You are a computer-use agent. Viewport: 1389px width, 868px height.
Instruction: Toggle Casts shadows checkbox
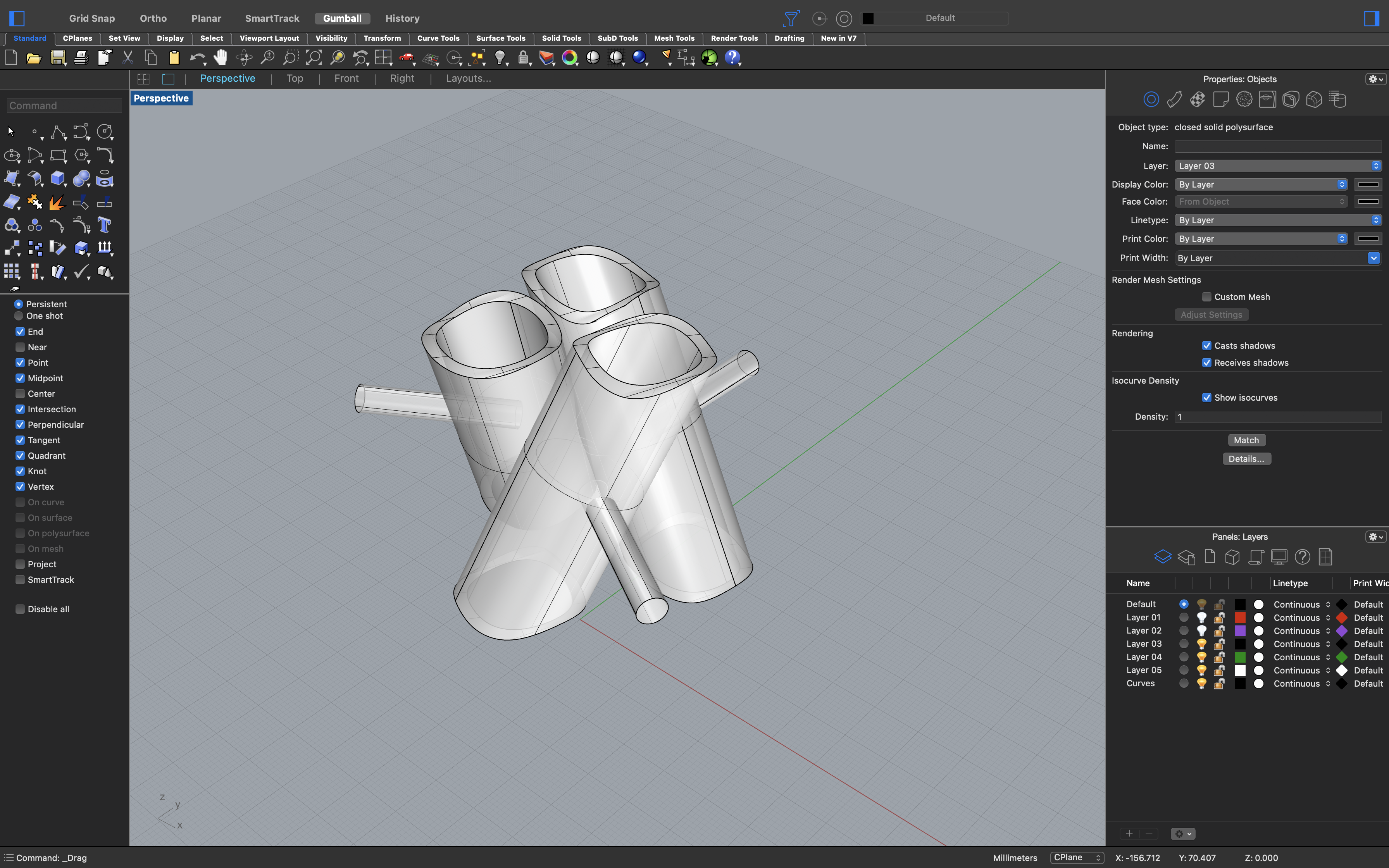pos(1206,345)
